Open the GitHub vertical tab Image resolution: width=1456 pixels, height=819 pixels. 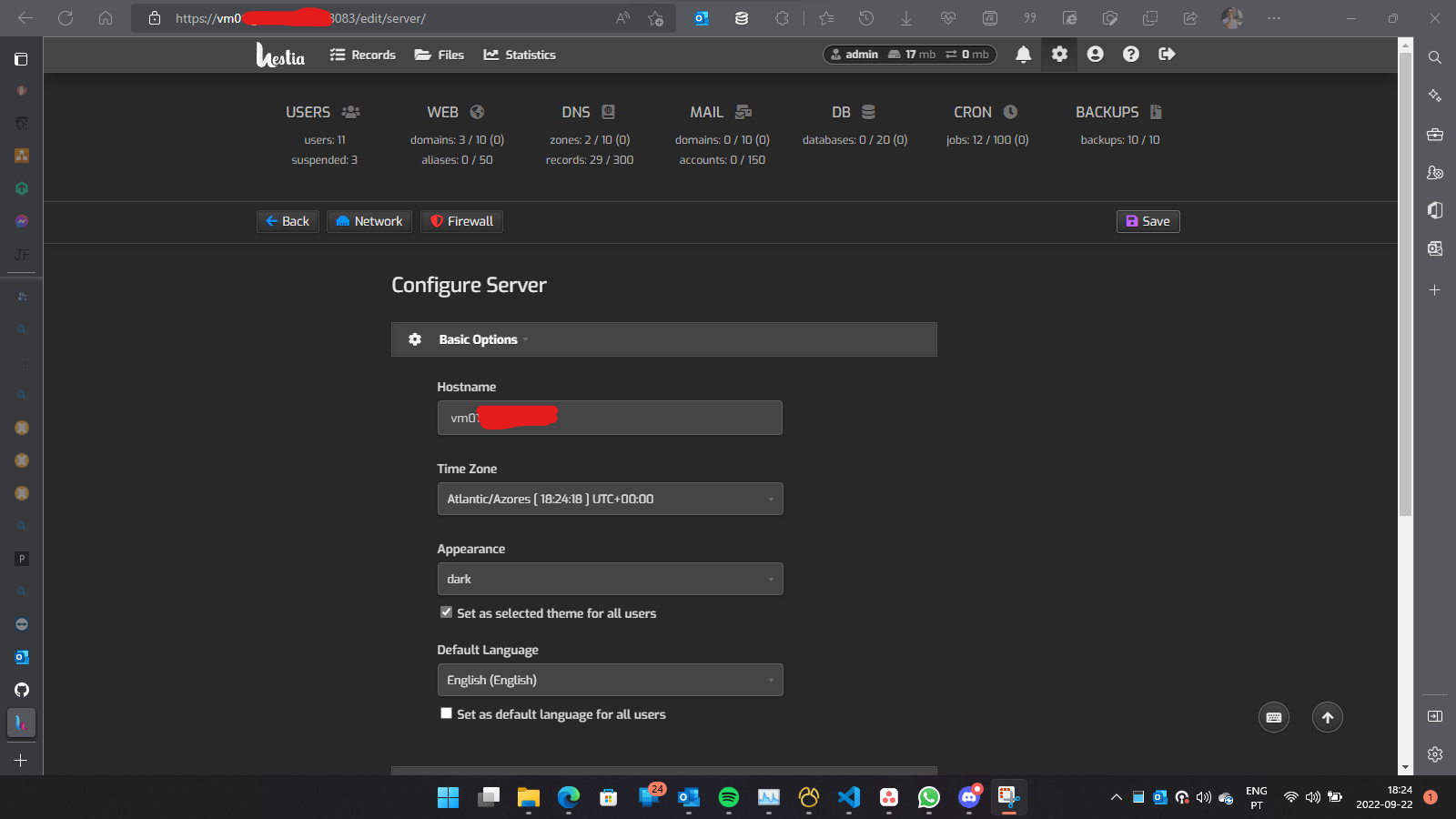(22, 690)
